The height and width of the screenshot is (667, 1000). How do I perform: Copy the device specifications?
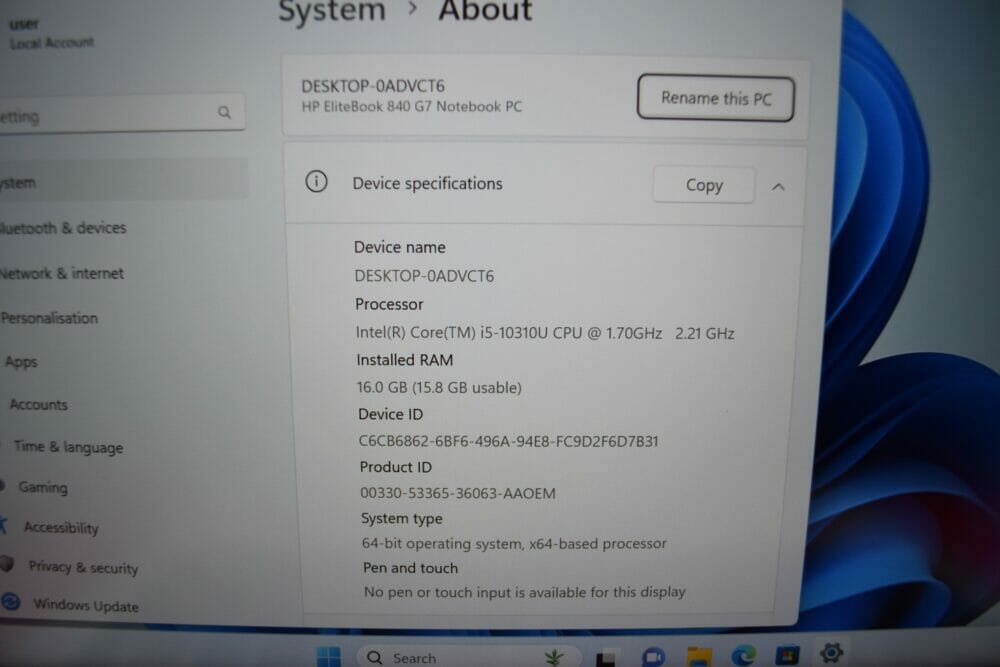click(703, 185)
